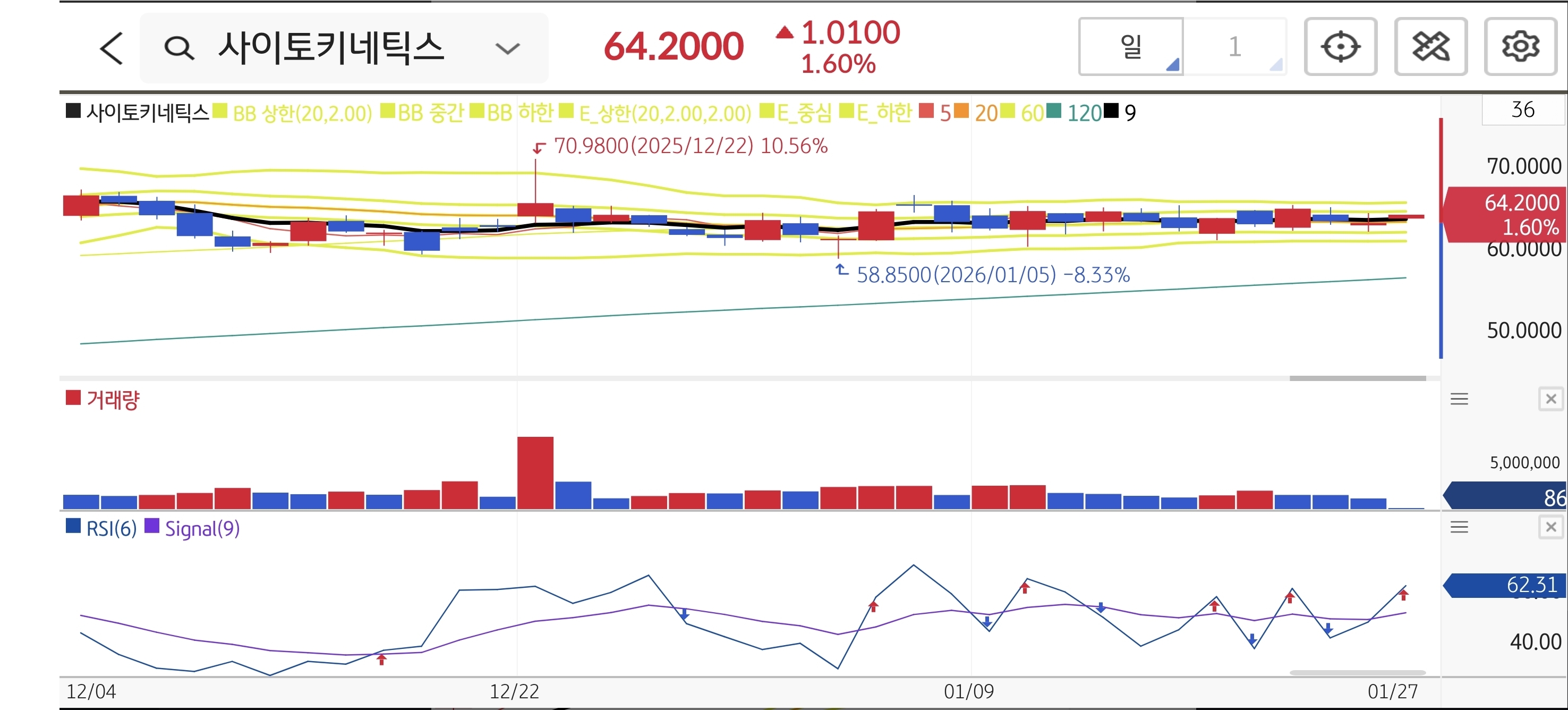Image resolution: width=1568 pixels, height=710 pixels.
Task: Open the 일 period dropdown
Action: coord(1131,47)
